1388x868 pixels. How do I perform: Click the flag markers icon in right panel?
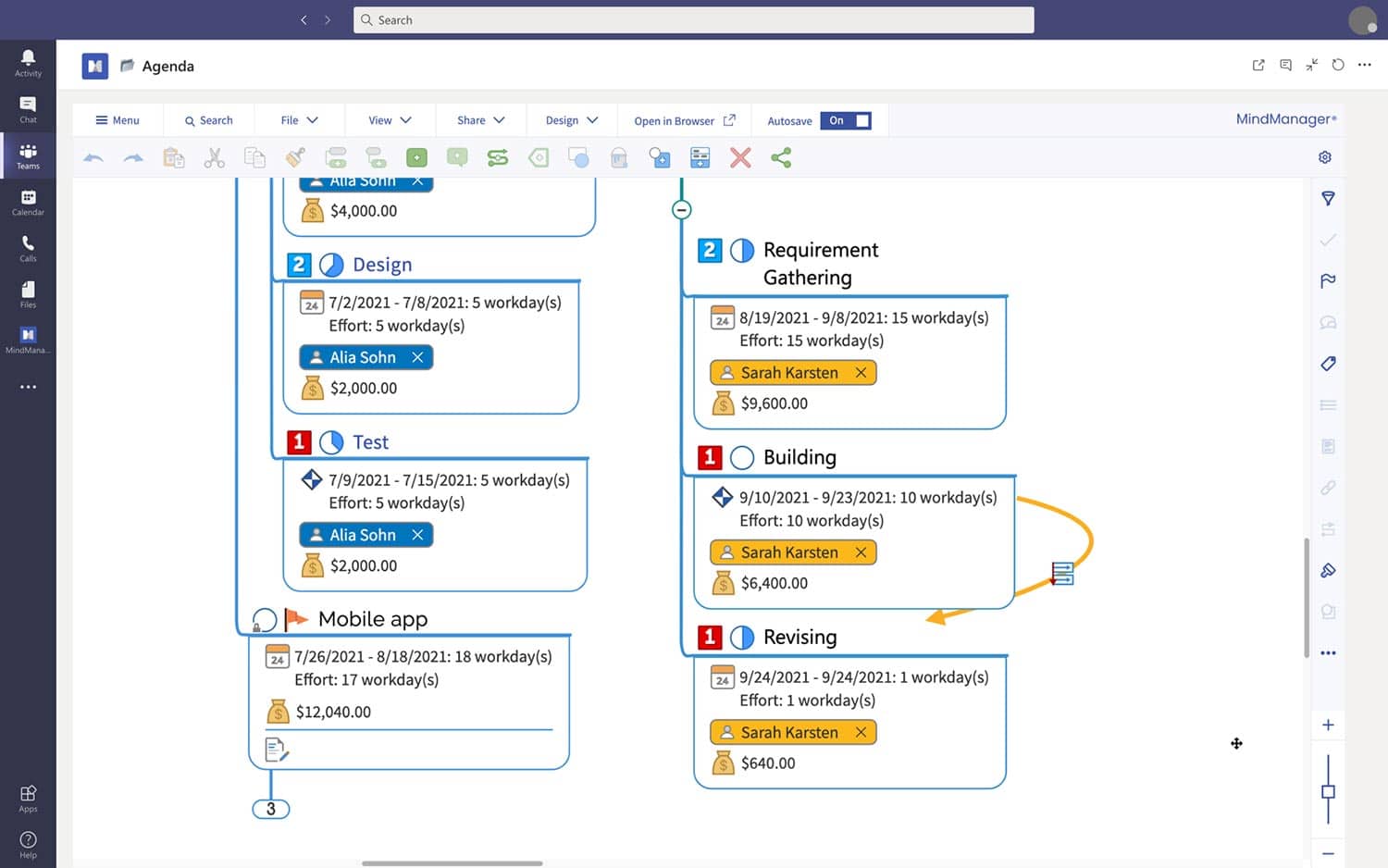click(1328, 281)
